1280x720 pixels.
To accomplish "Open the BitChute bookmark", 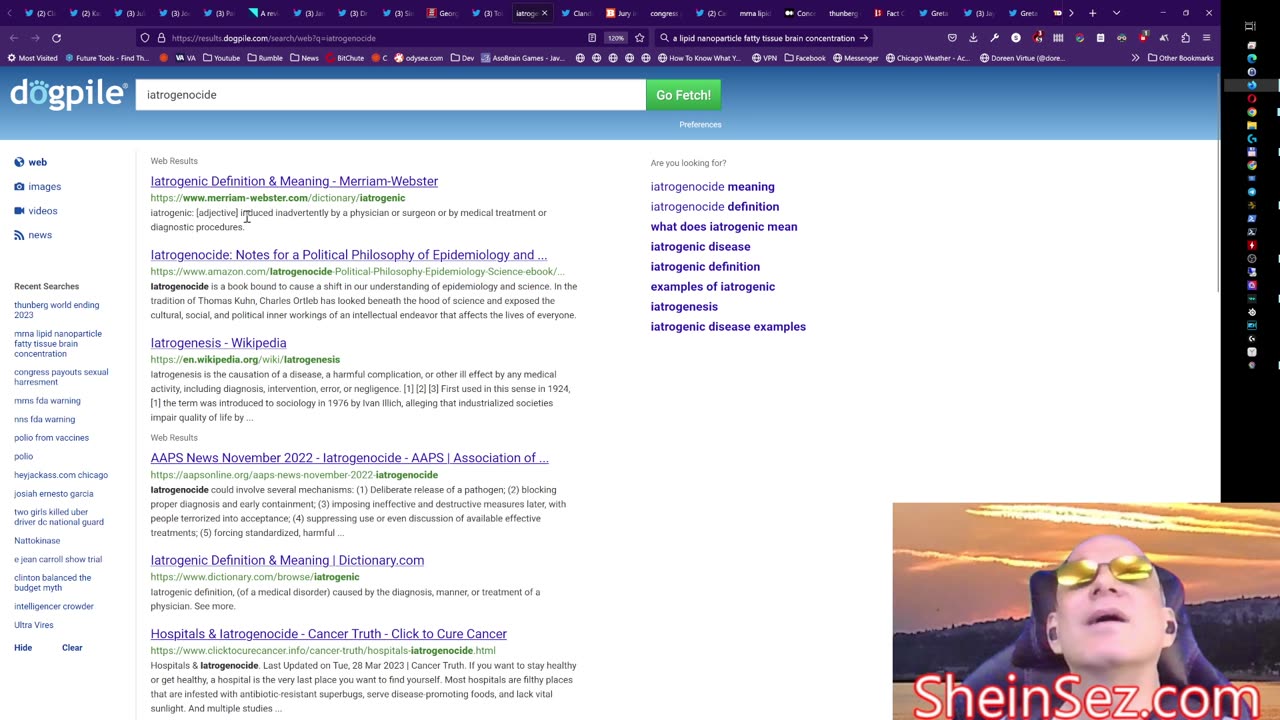I will click(345, 58).
